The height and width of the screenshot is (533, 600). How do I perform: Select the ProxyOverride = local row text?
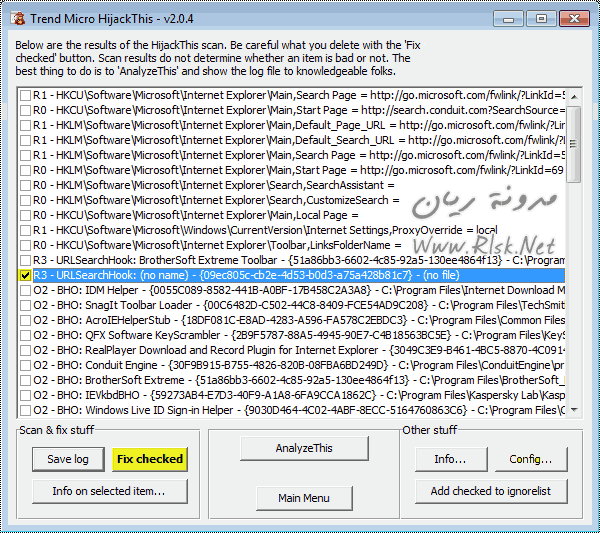265,230
